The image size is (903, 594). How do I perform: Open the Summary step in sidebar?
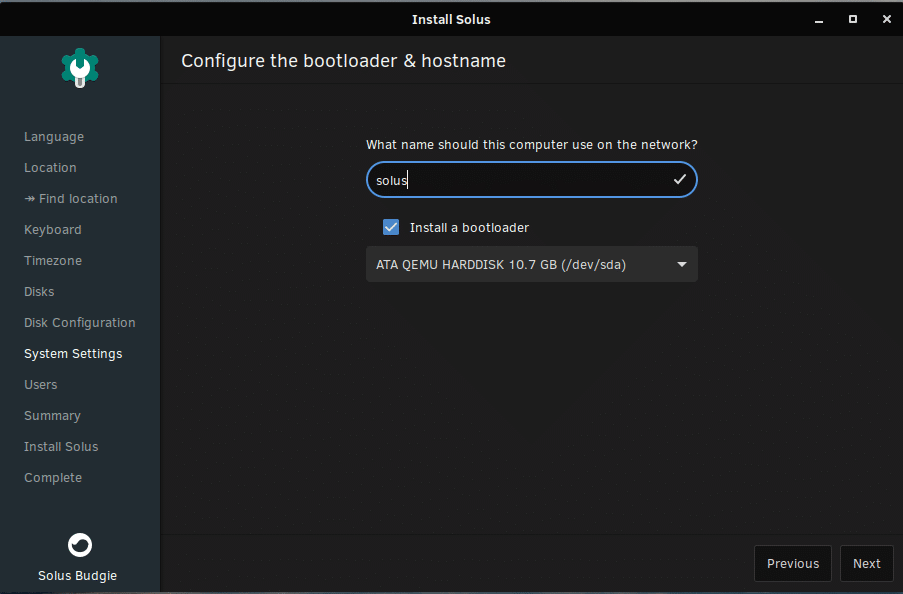click(x=52, y=416)
